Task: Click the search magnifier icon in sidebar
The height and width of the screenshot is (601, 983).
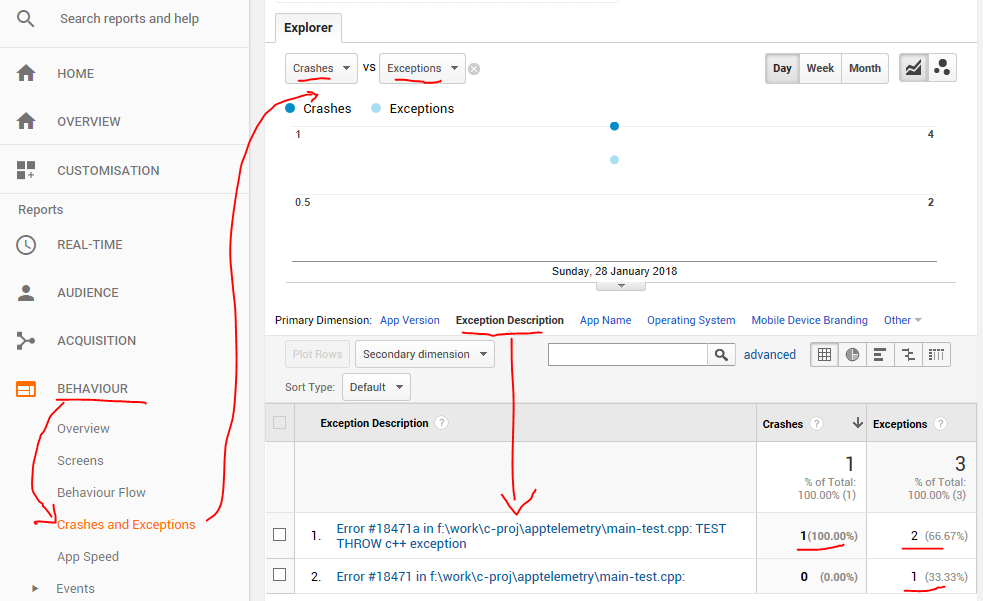Action: [x=25, y=19]
